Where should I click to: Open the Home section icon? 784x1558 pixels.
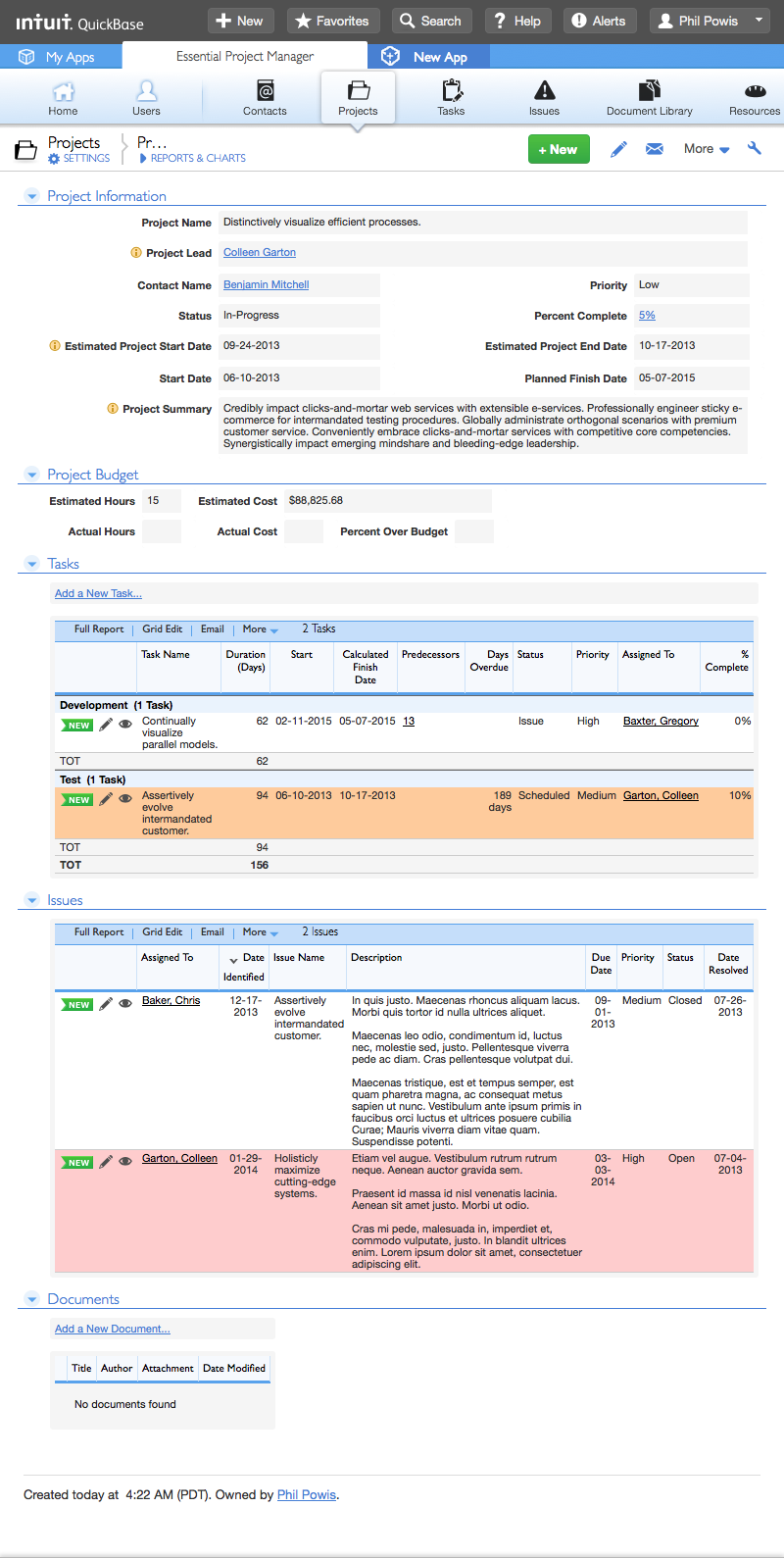point(63,92)
